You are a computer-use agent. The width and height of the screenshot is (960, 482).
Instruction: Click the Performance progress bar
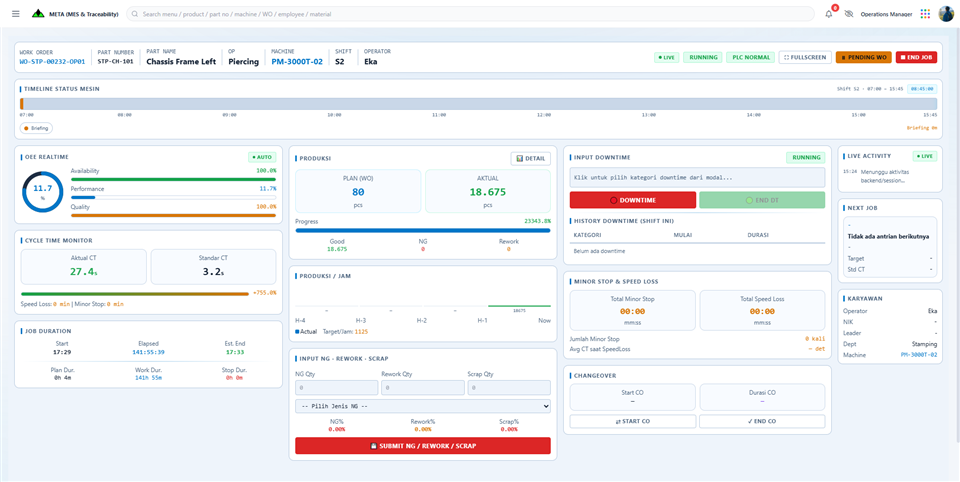[x=173, y=197]
